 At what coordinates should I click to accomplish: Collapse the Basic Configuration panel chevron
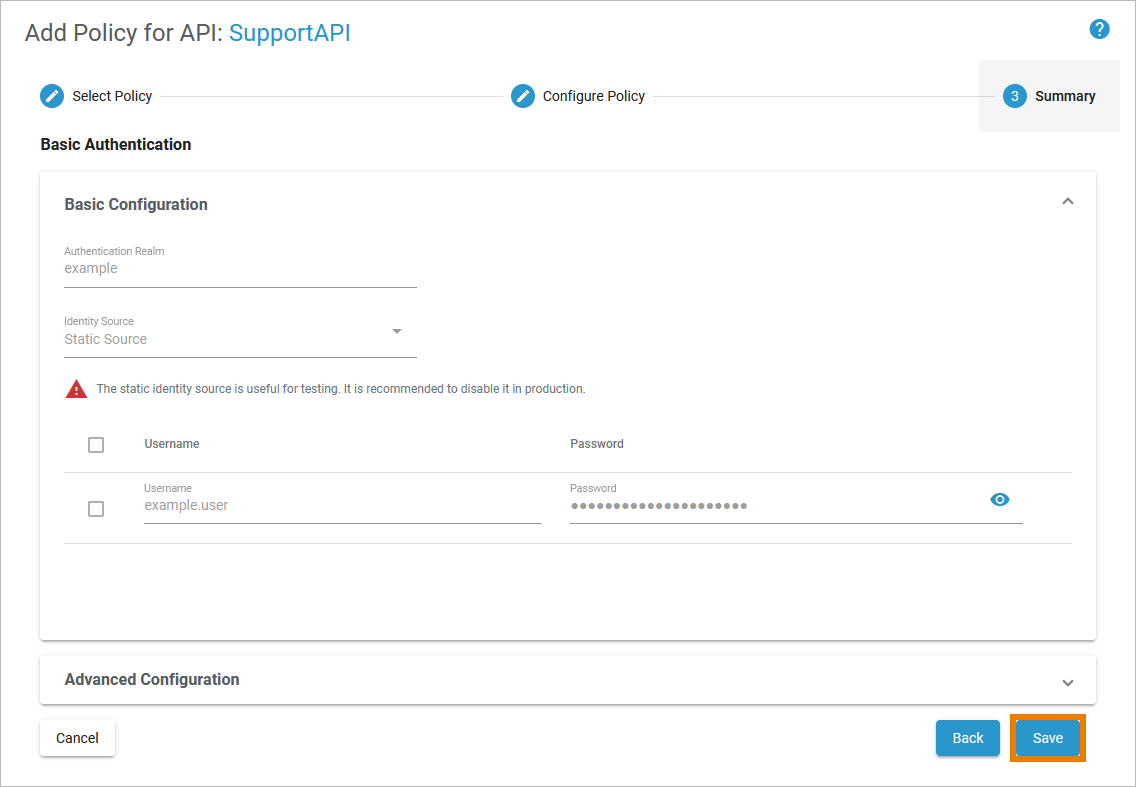pyautogui.click(x=1067, y=202)
